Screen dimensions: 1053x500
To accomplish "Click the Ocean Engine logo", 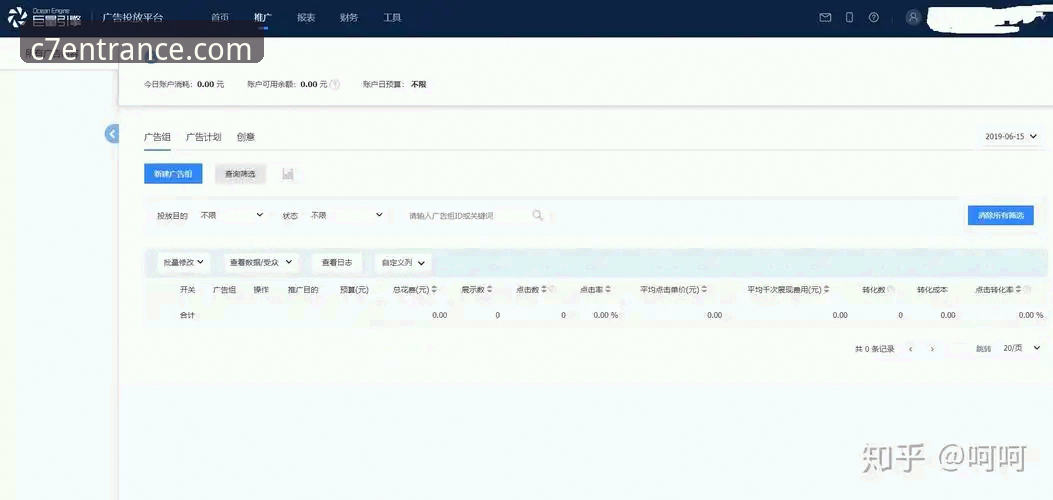I will coord(44,17).
